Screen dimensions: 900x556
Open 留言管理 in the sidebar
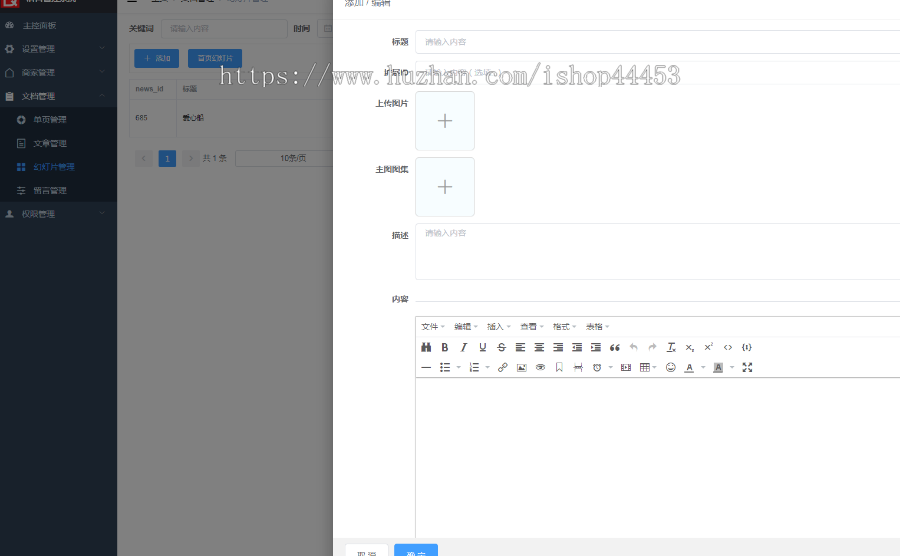coord(58,190)
